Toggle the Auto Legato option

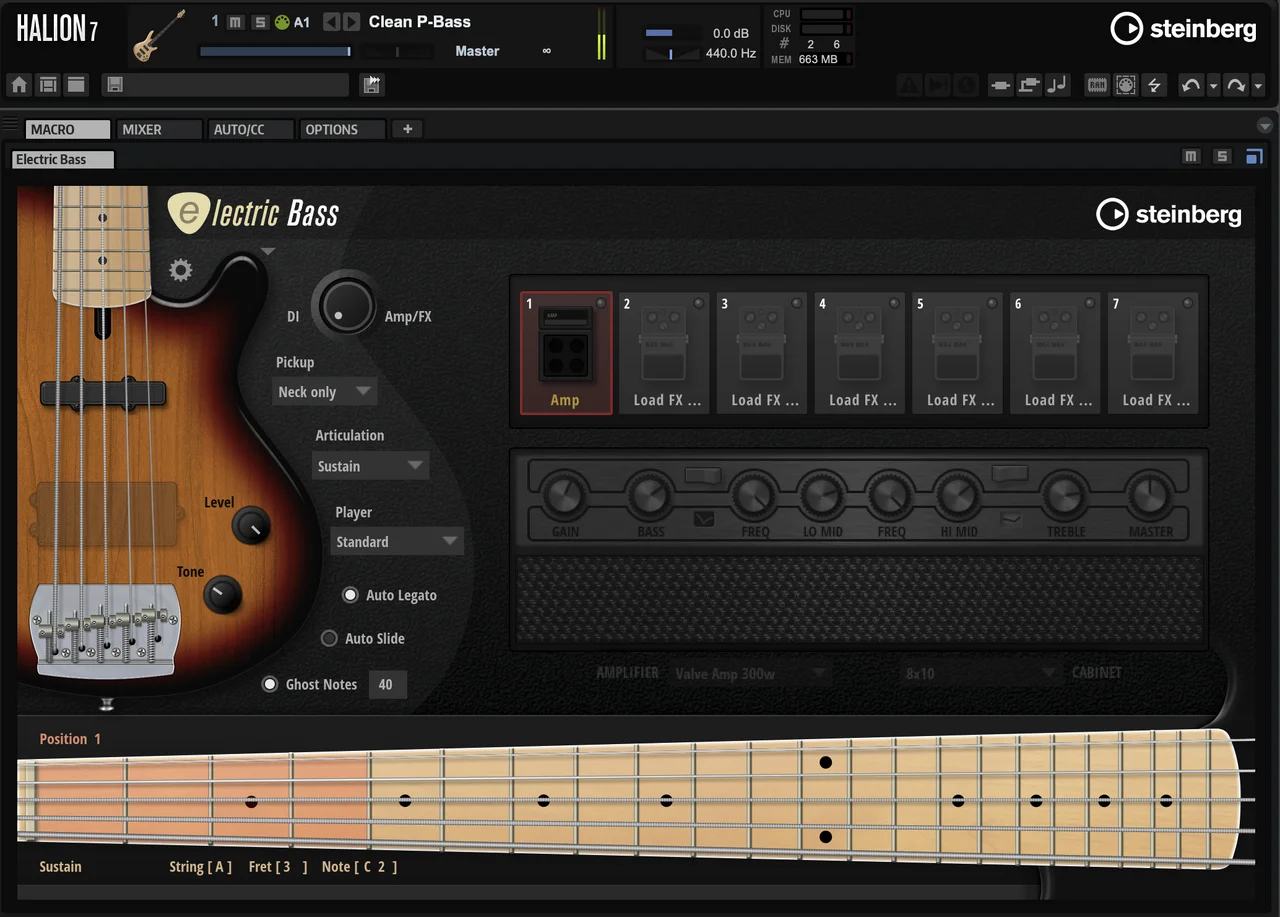pos(350,595)
